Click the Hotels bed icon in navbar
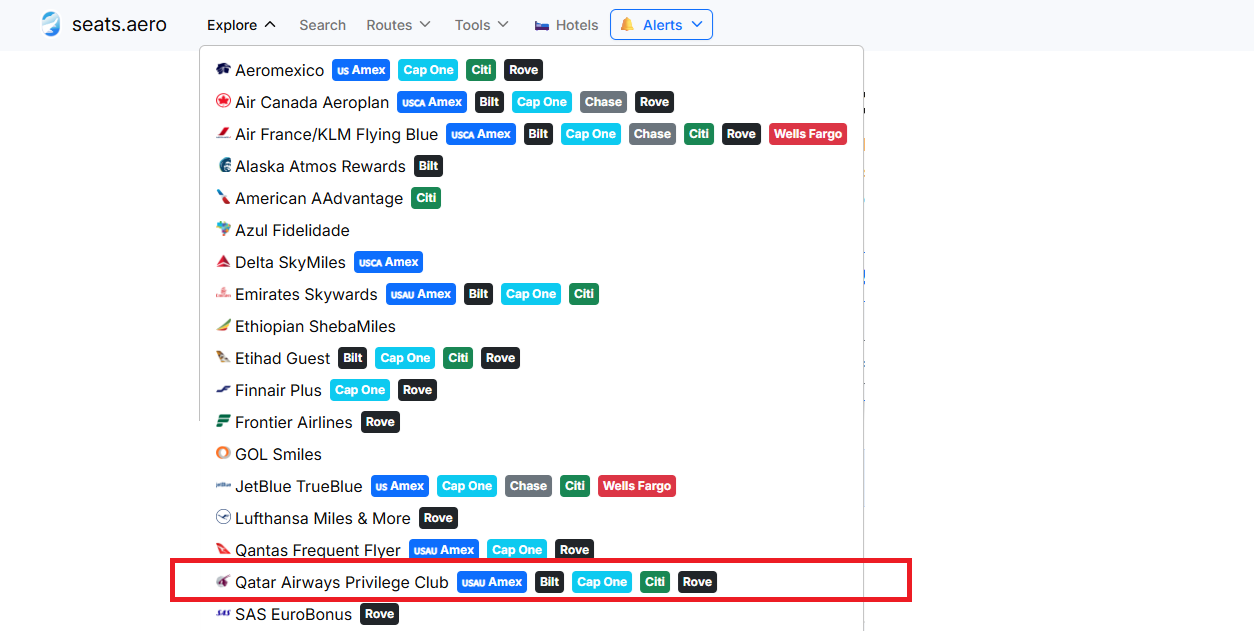Viewport: 1254px width, 636px height. (542, 25)
